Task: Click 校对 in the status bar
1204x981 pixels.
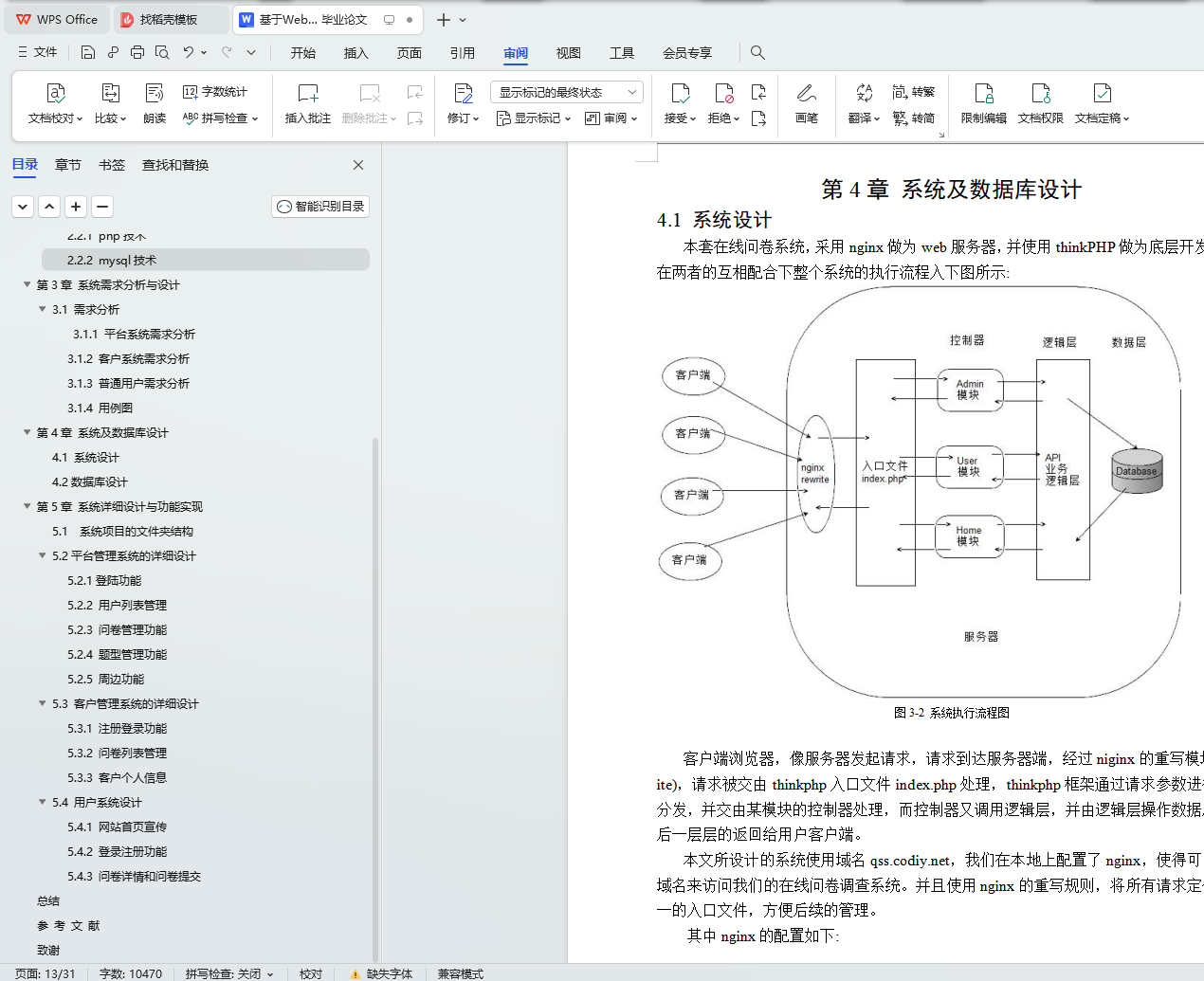Action: point(311,973)
